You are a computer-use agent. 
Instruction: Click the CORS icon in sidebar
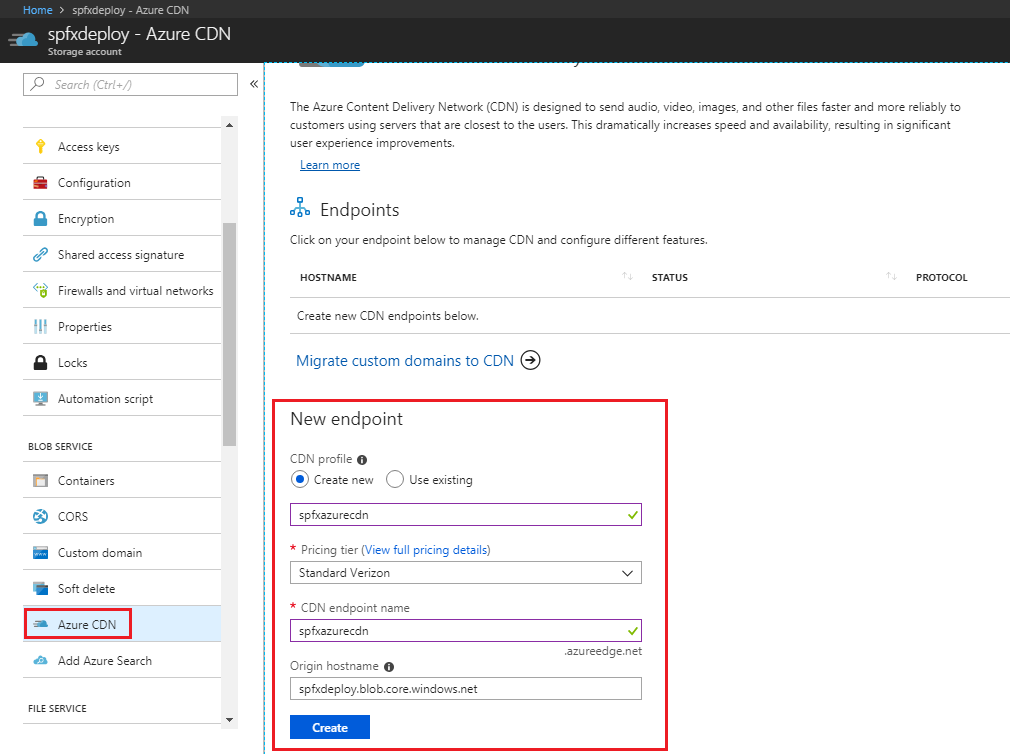41,517
